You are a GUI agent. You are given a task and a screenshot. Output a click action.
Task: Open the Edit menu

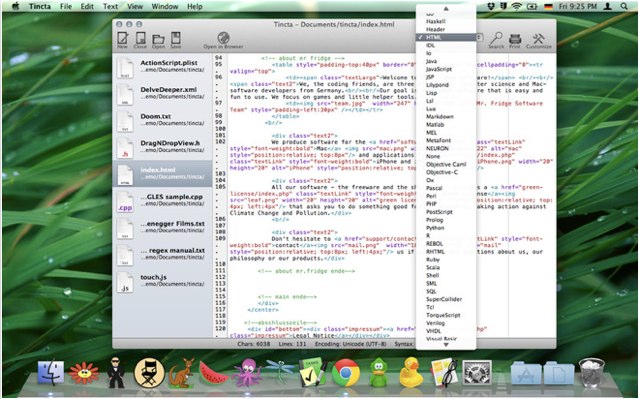tap(87, 7)
